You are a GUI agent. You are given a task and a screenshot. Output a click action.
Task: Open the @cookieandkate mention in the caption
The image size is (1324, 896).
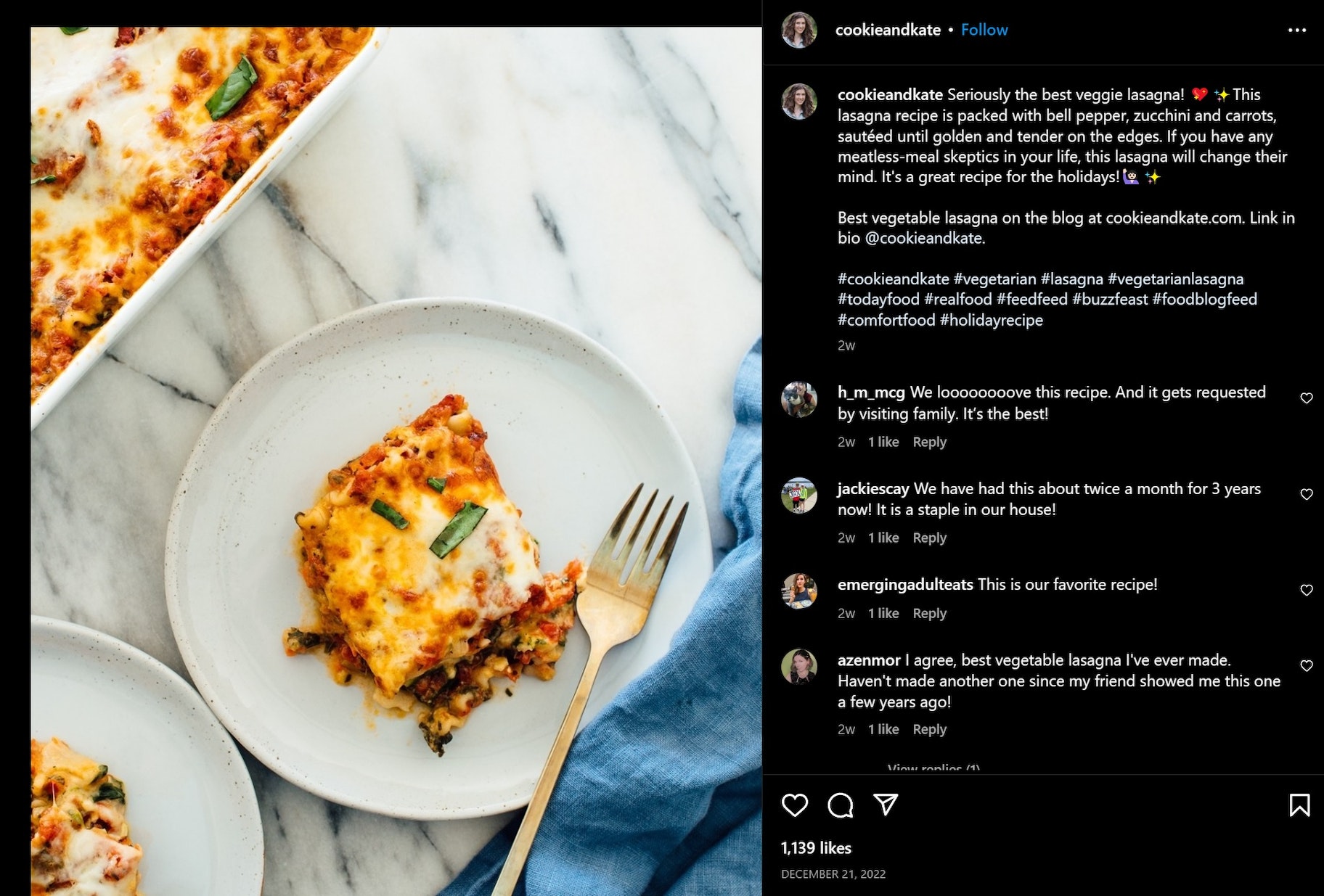pyautogui.click(x=923, y=238)
